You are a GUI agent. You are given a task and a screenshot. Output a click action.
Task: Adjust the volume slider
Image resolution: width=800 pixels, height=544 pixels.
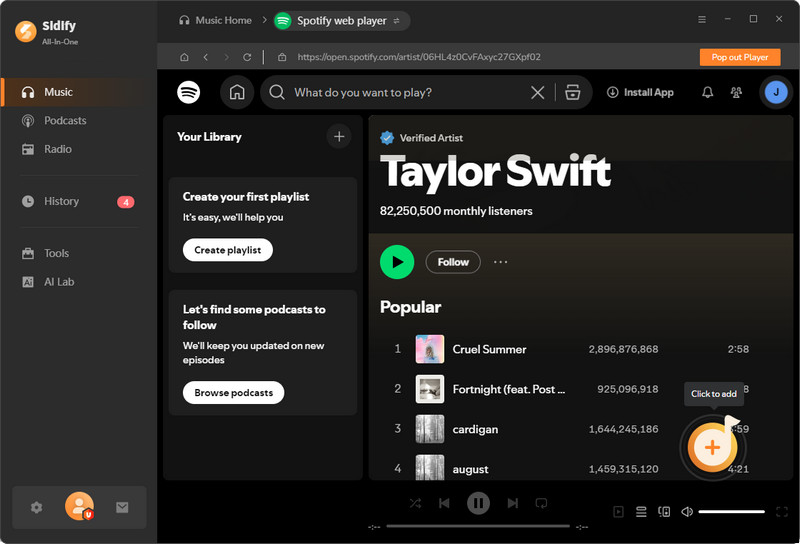pyautogui.click(x=732, y=511)
